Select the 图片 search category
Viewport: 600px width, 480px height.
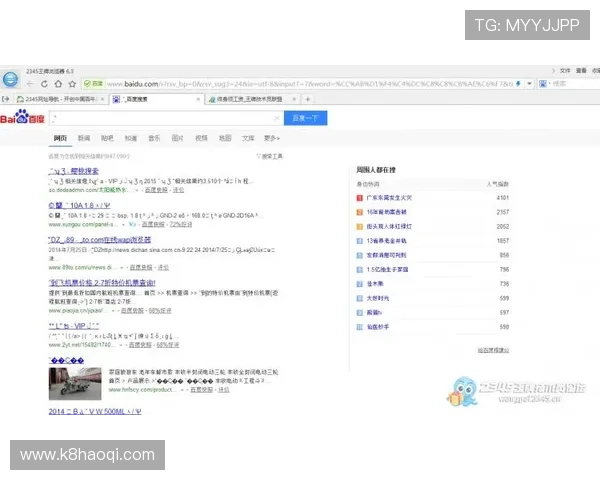coord(177,138)
